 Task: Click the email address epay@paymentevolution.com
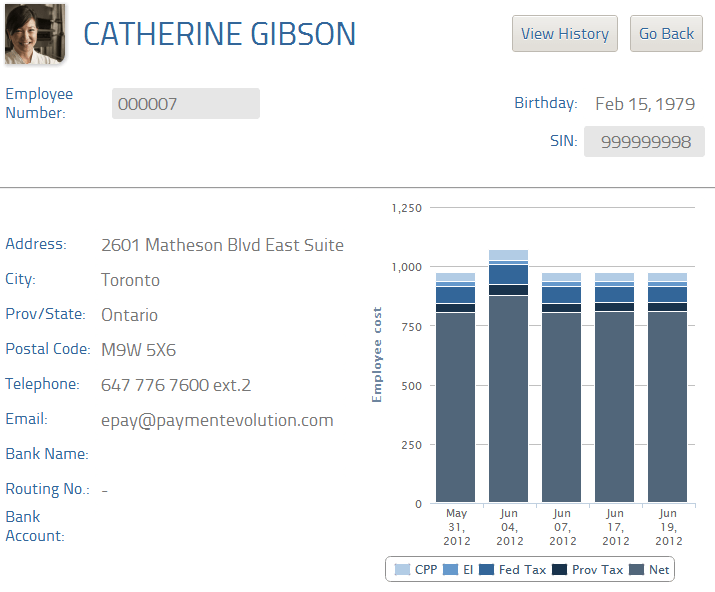point(217,420)
